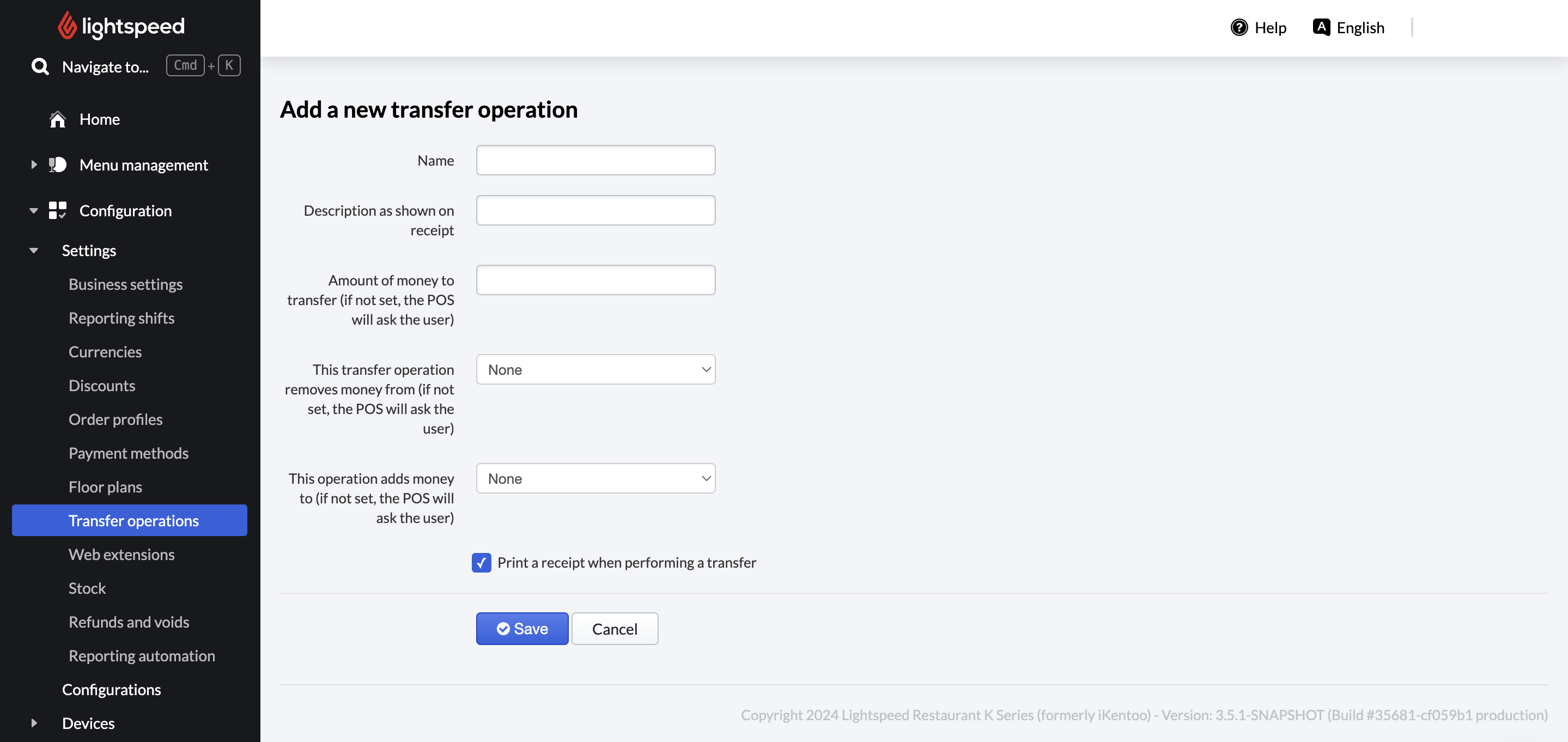Open the Navigate to search icon
Viewport: 1568px width, 742px height.
pos(40,66)
